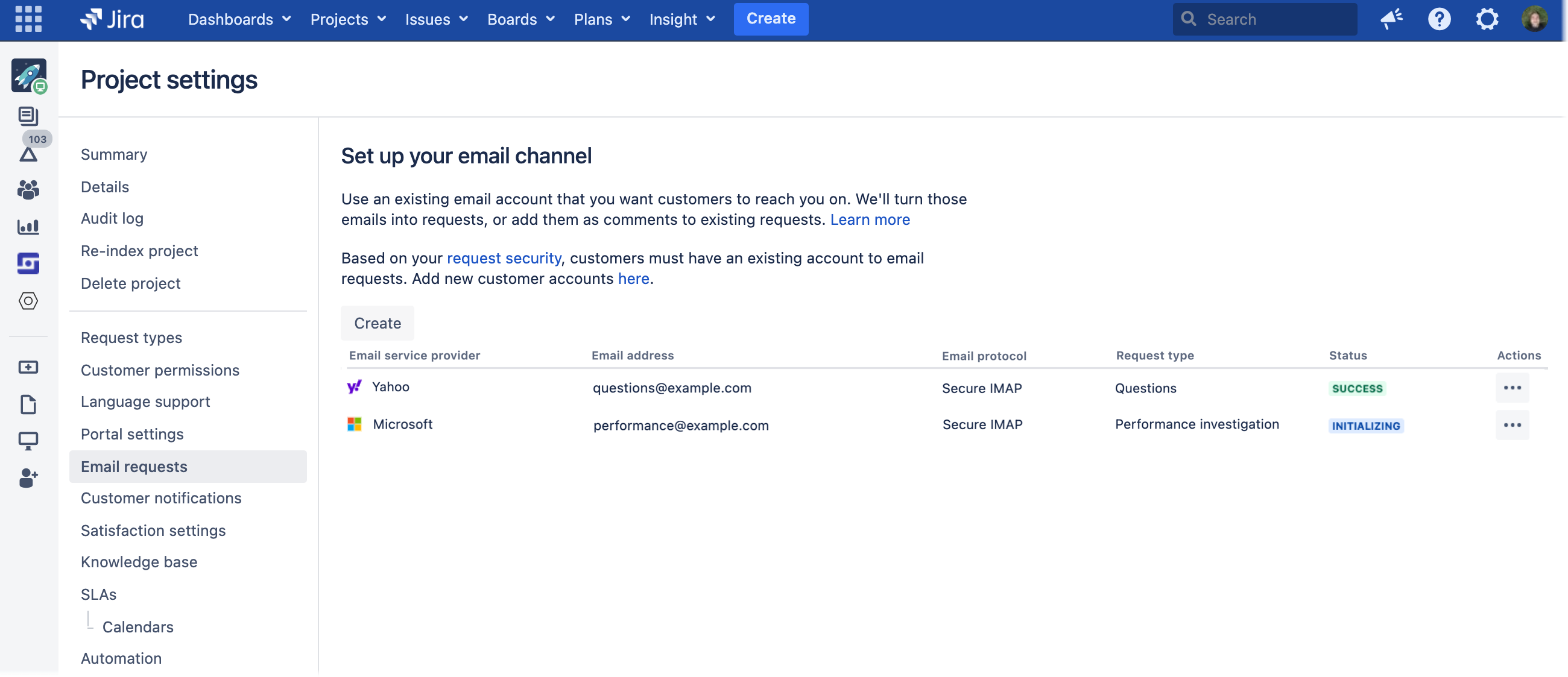Click the blue Create button in header
Image resolution: width=1568 pixels, height=677 pixels.
coord(771,19)
